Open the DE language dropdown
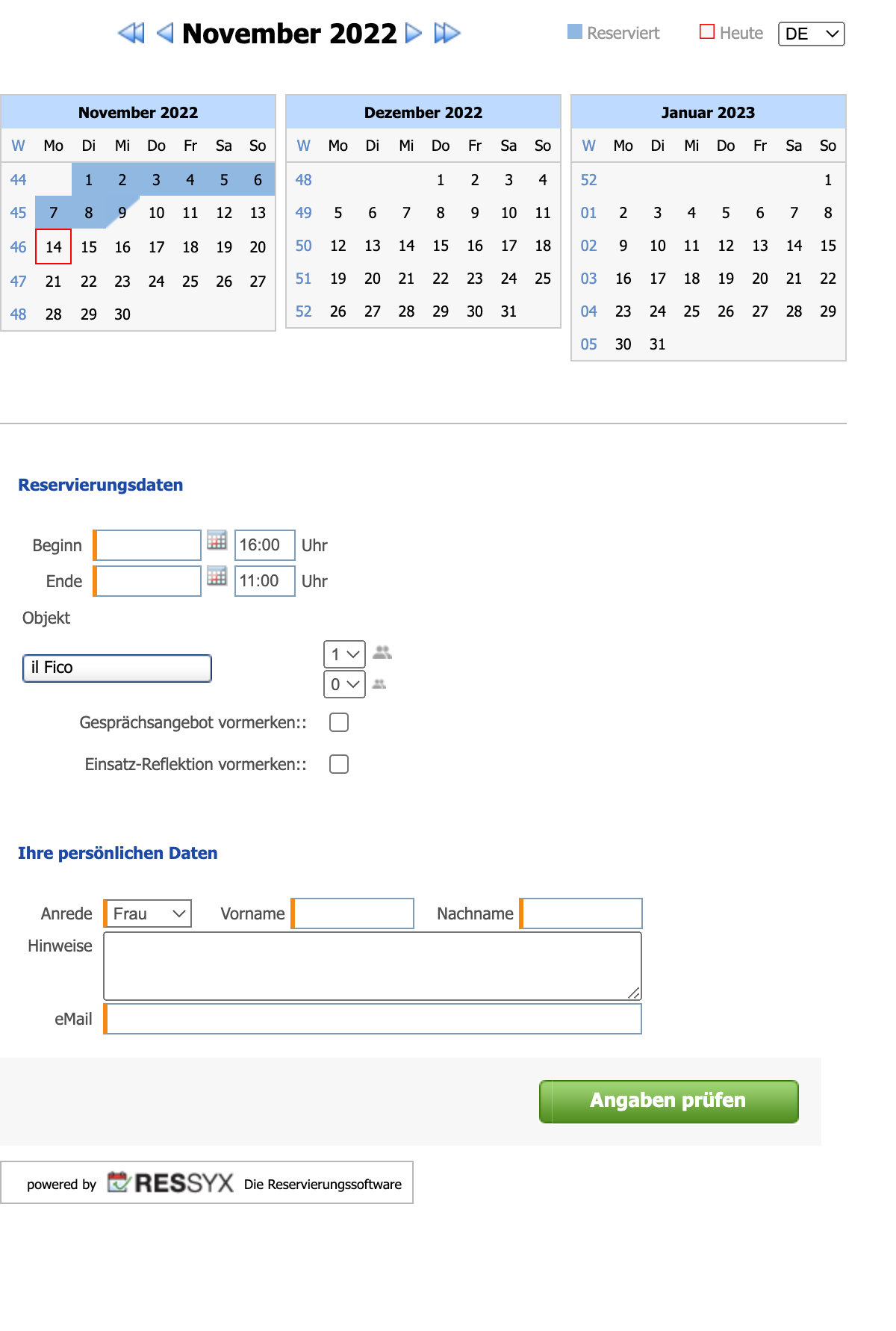Viewport: 896px width, 1331px height. (812, 34)
